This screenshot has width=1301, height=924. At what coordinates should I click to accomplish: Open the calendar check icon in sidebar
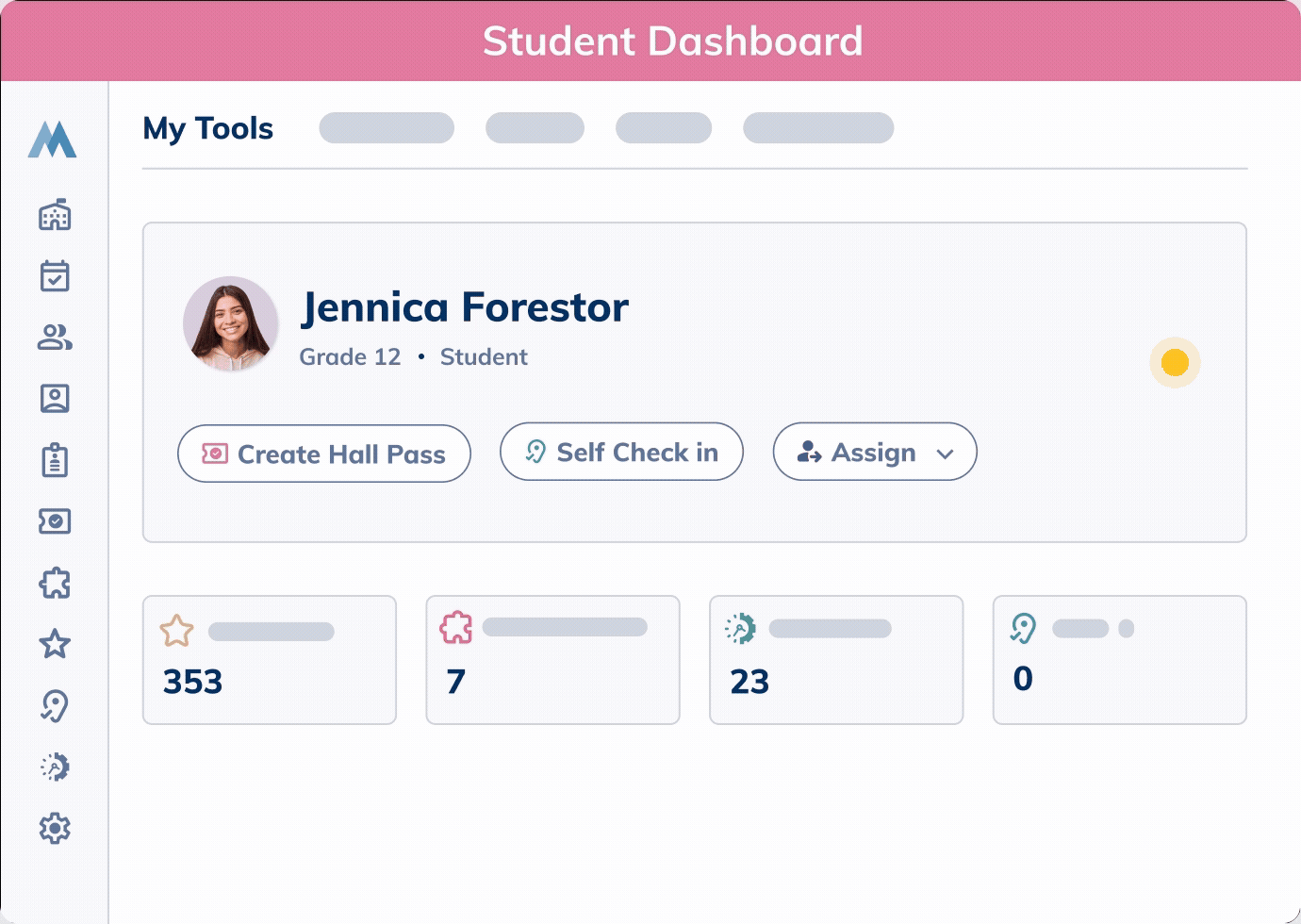coord(55,276)
